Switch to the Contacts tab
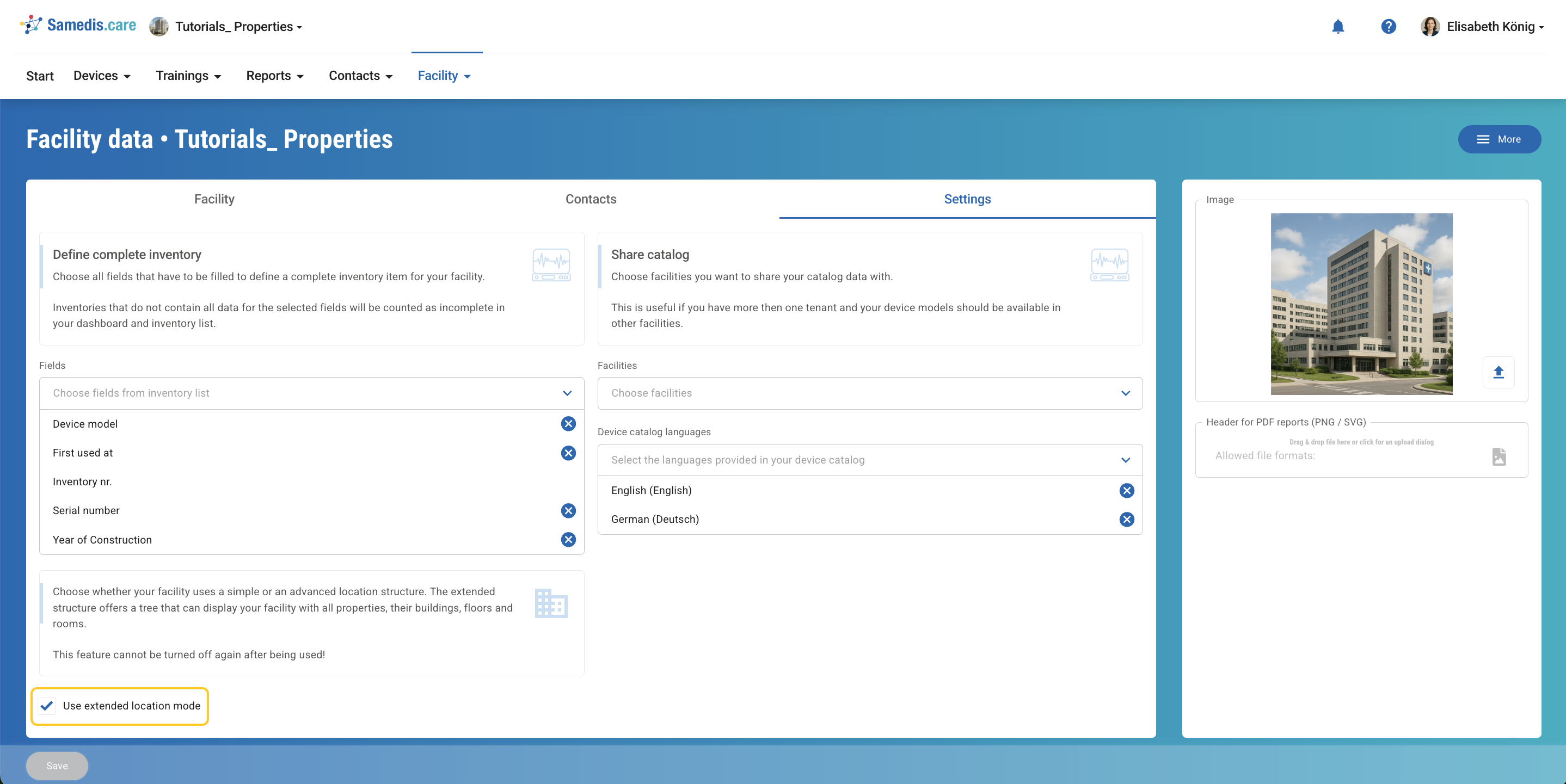This screenshot has height=784, width=1566. click(x=590, y=199)
